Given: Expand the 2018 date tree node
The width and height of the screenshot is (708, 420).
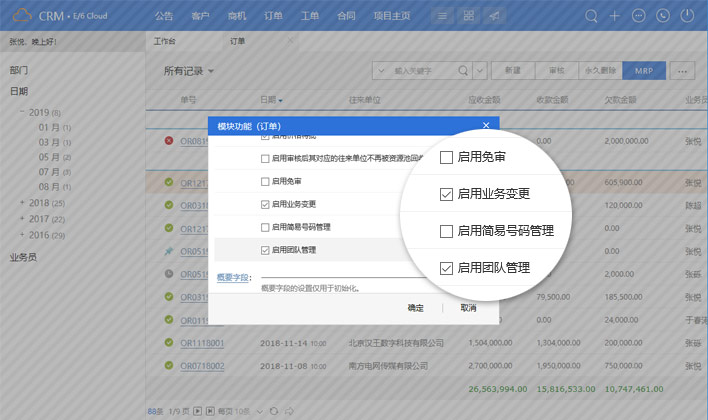Looking at the screenshot, I should coord(22,203).
